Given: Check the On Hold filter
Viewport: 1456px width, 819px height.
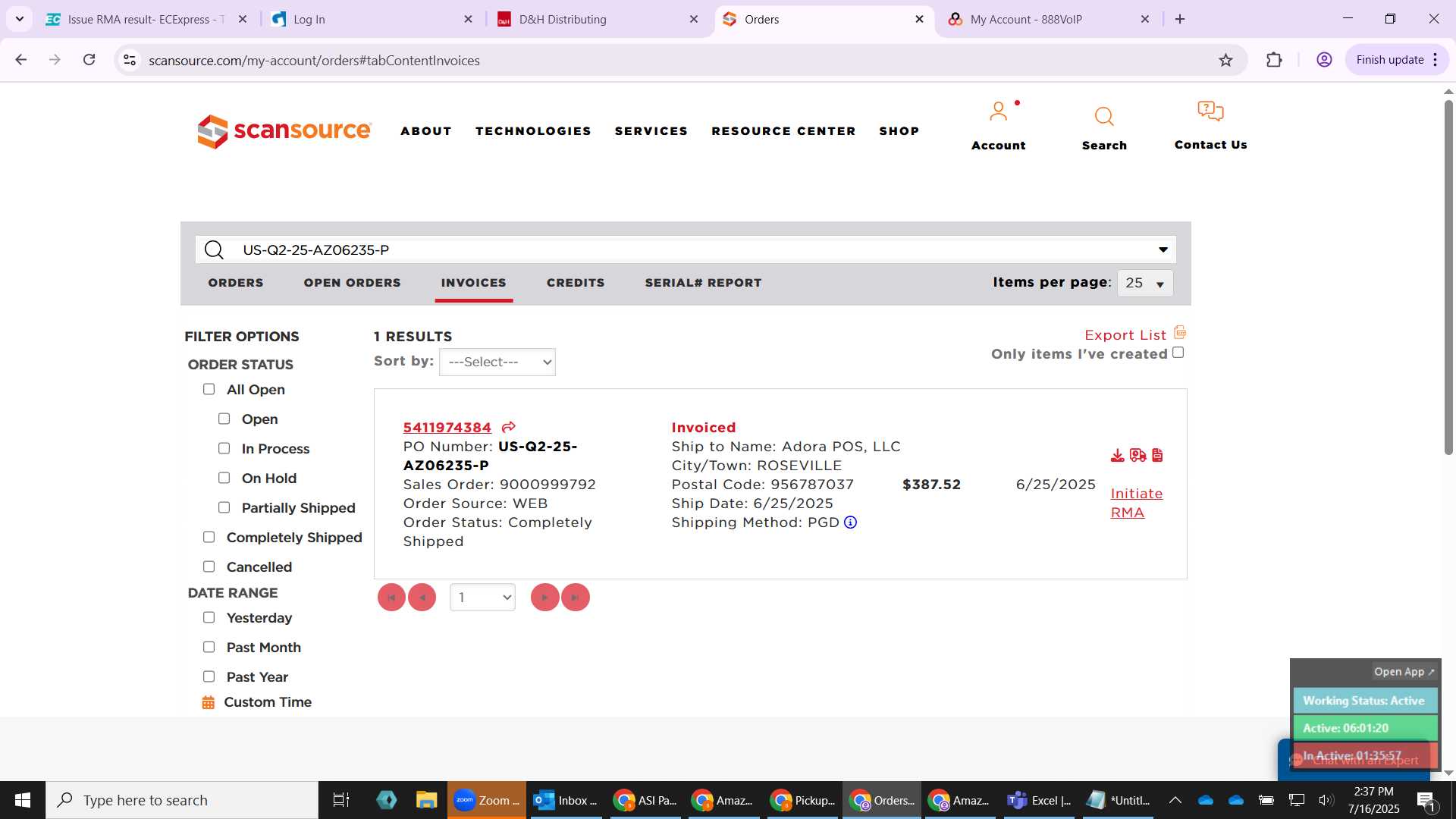Looking at the screenshot, I should coord(224,479).
